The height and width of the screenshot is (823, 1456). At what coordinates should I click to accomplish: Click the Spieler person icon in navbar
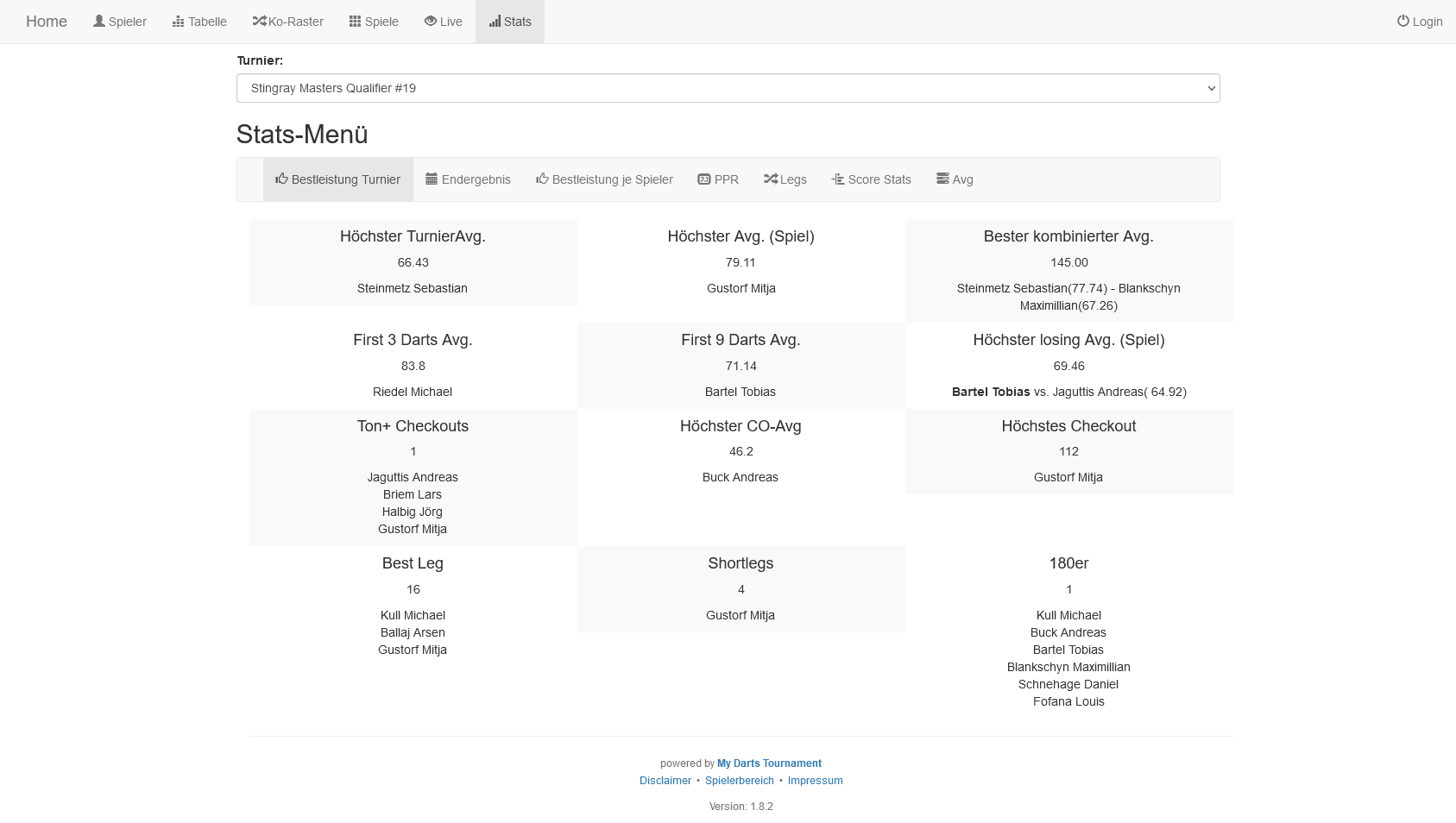click(99, 21)
